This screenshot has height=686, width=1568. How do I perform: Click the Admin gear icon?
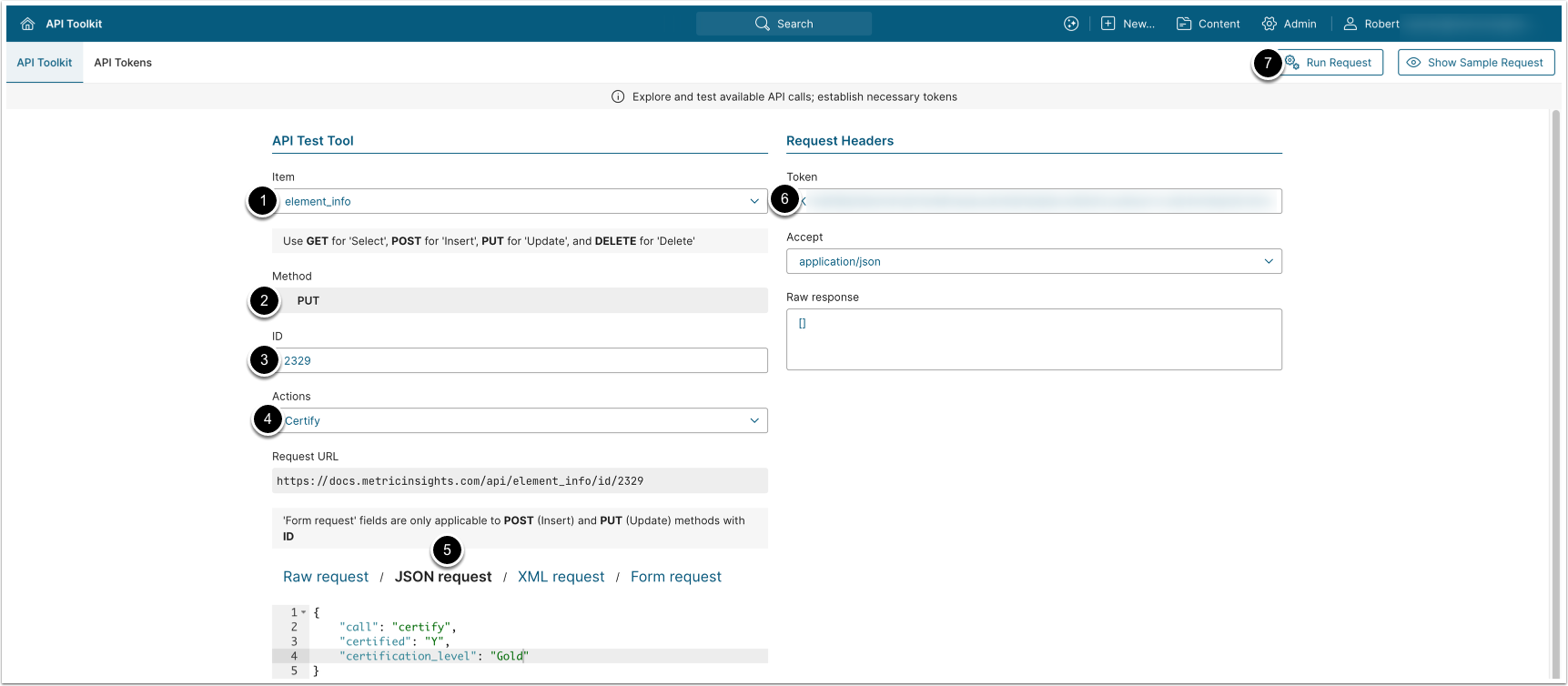[x=1269, y=24]
